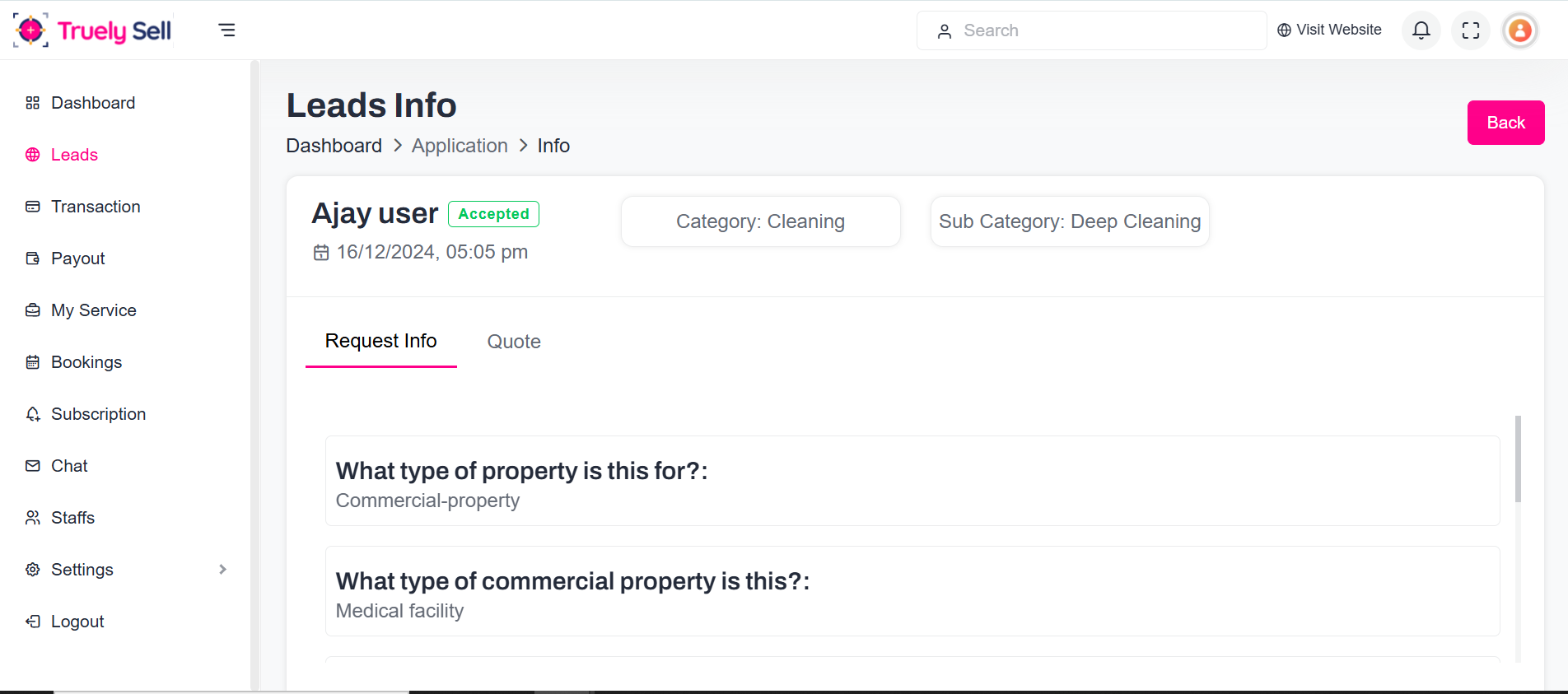Click the Visit Website link
The image size is (1568, 694).
point(1329,30)
